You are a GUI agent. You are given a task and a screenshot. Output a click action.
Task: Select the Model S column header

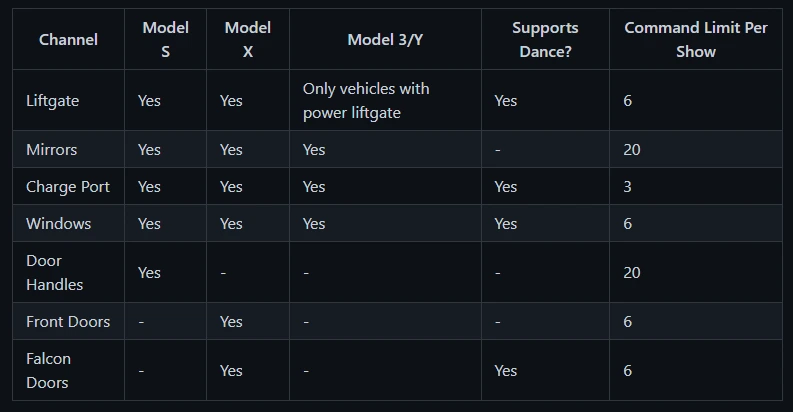[x=165, y=39]
